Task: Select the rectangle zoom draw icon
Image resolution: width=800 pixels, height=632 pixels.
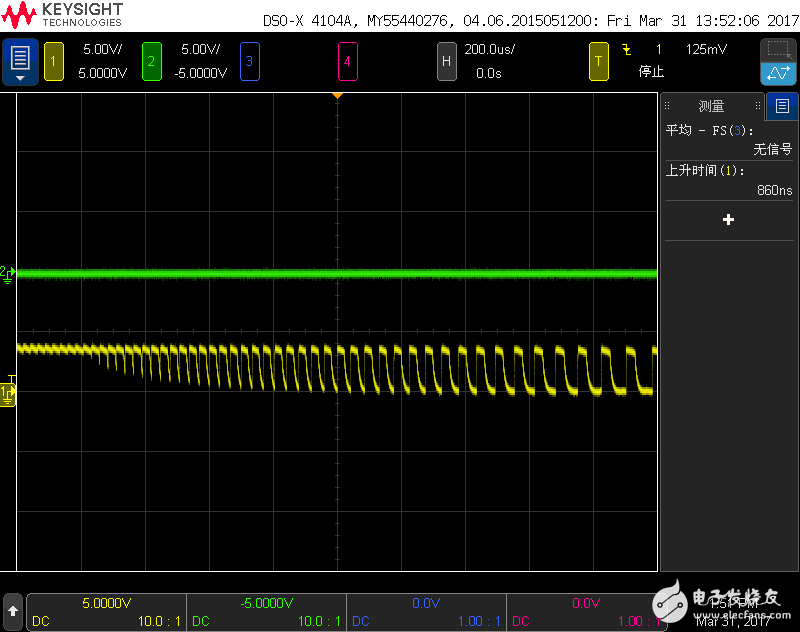Action: pyautogui.click(x=777, y=50)
